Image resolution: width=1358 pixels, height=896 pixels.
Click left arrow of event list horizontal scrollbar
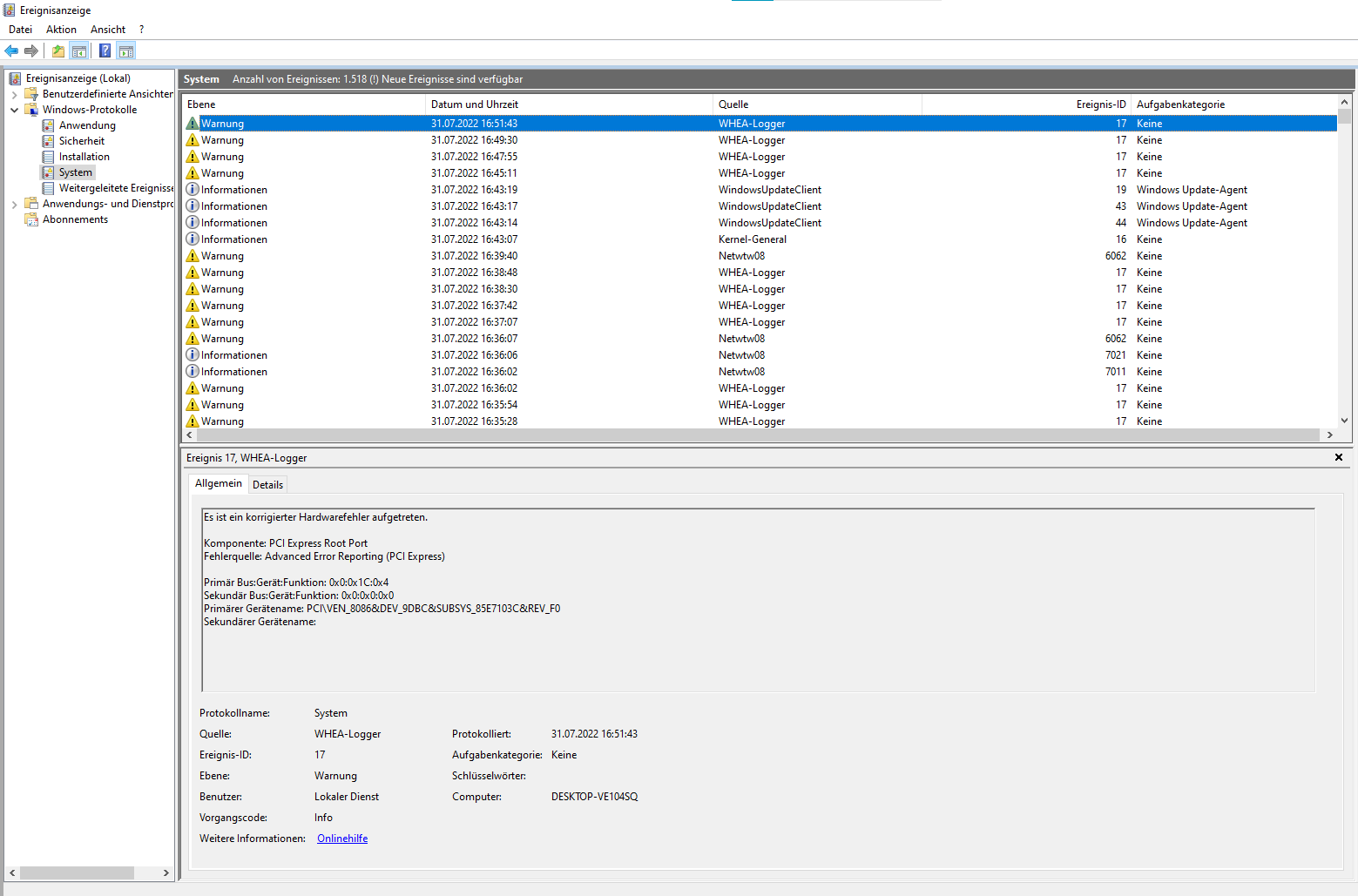[190, 435]
